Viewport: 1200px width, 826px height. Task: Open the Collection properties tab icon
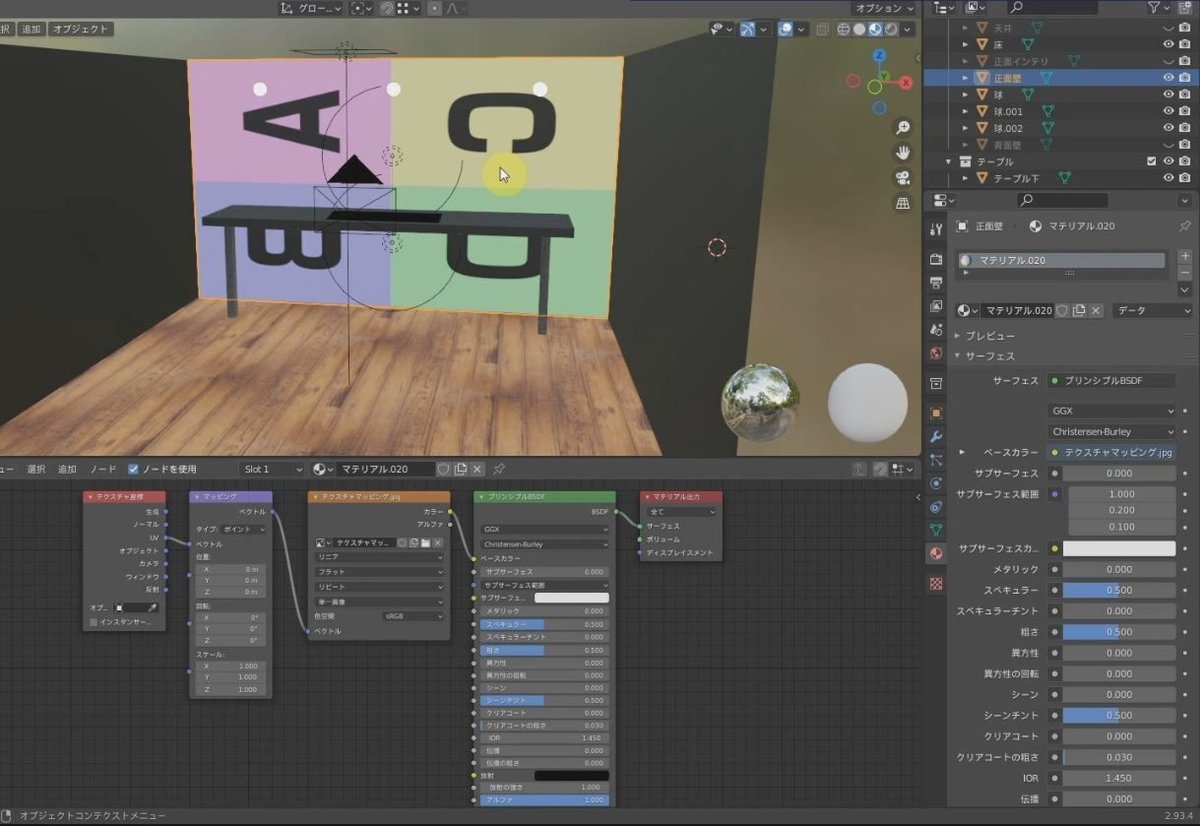tap(936, 383)
